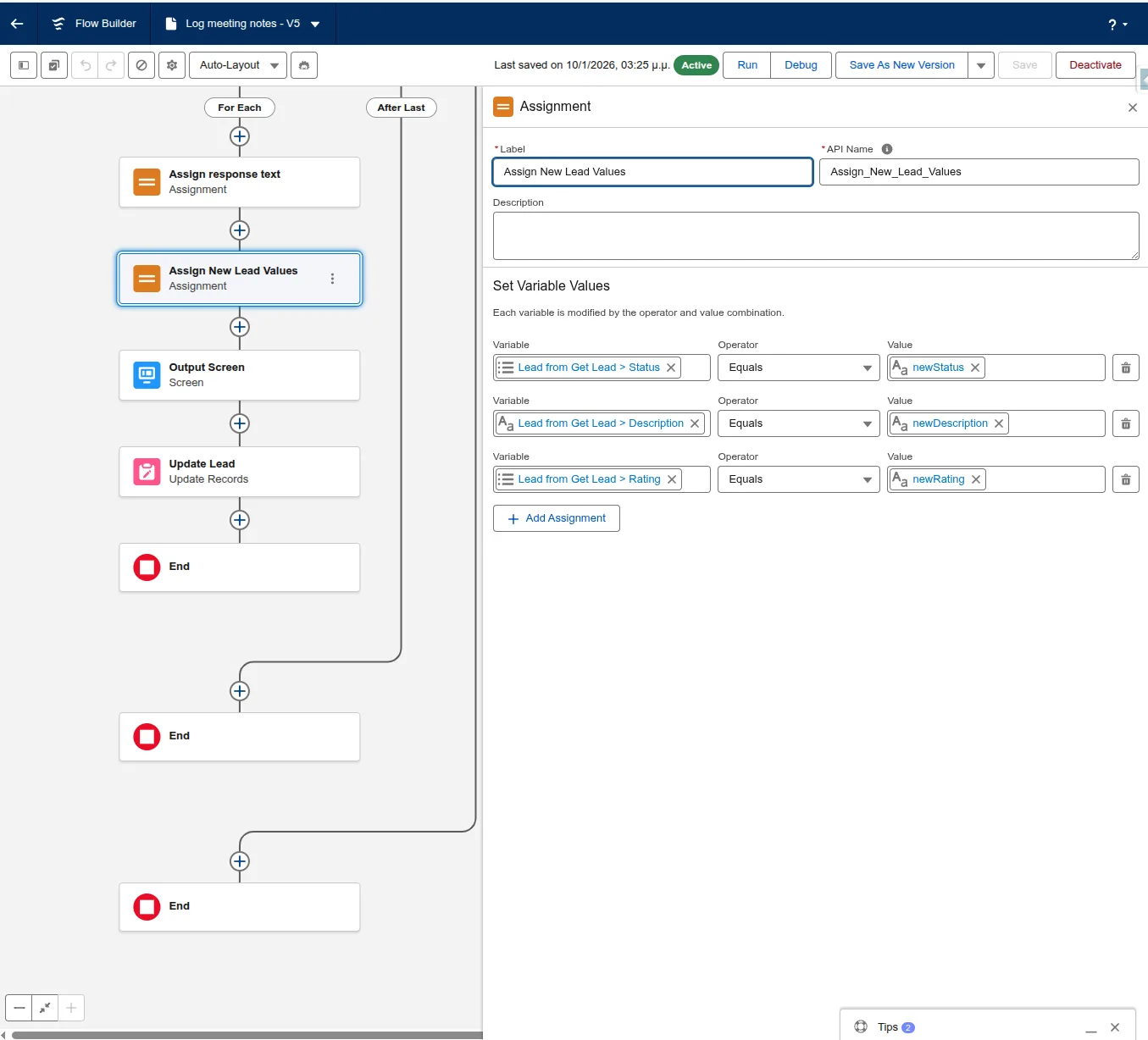Zoom out with the minus control
The height and width of the screenshot is (1040, 1148).
coord(18,1008)
